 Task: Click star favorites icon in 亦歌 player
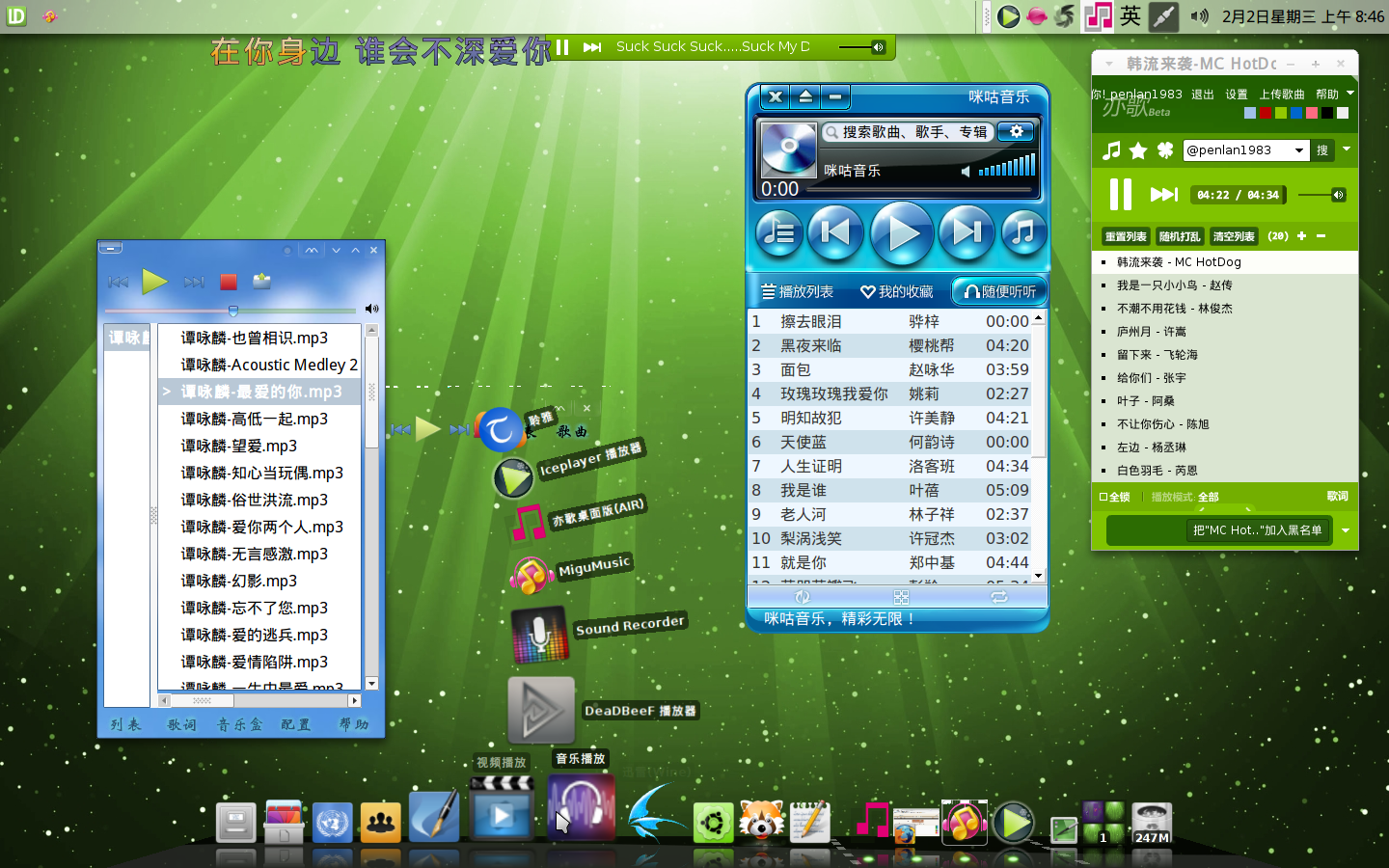click(x=1138, y=150)
